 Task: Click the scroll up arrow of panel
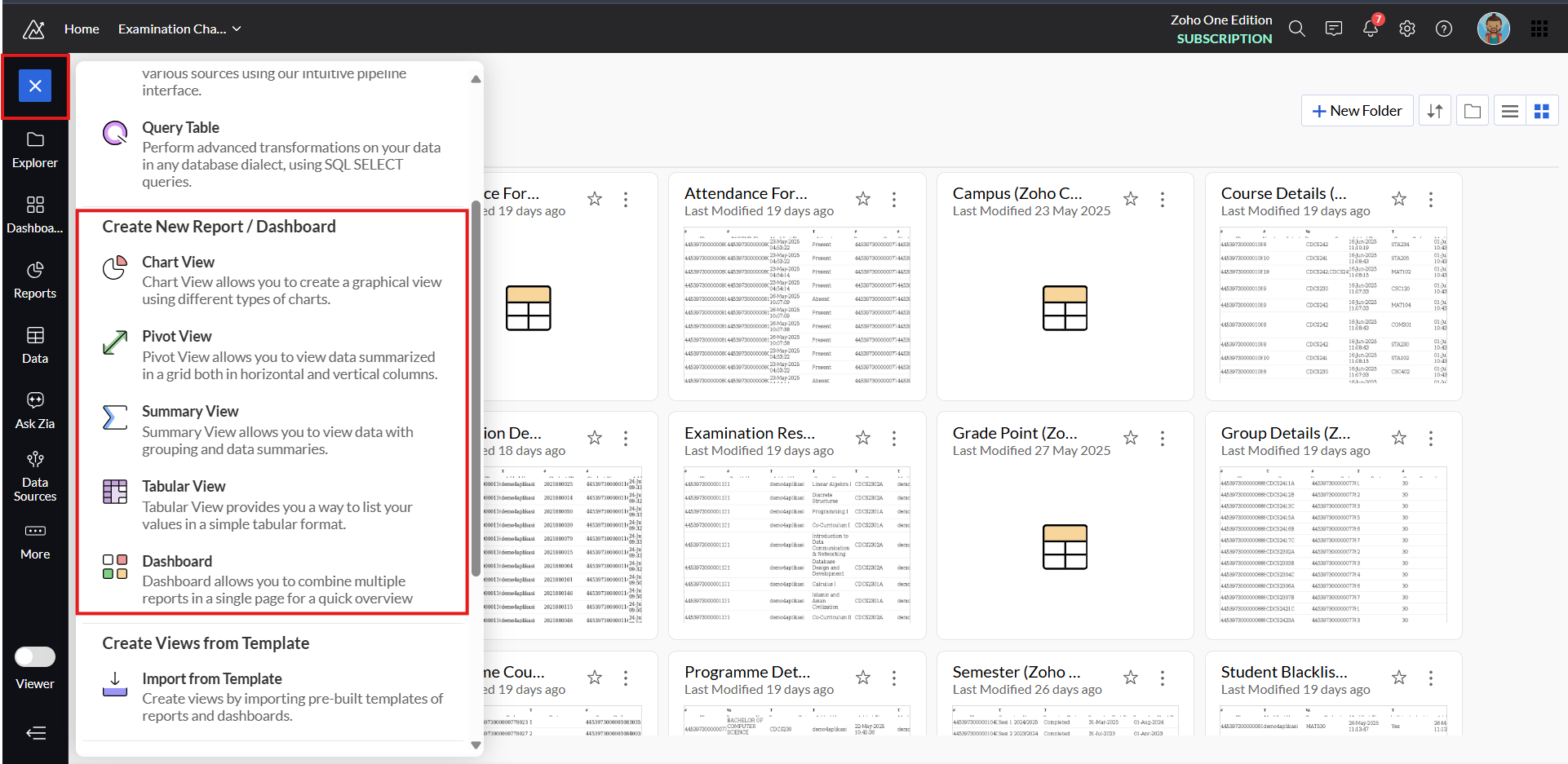pyautogui.click(x=476, y=79)
